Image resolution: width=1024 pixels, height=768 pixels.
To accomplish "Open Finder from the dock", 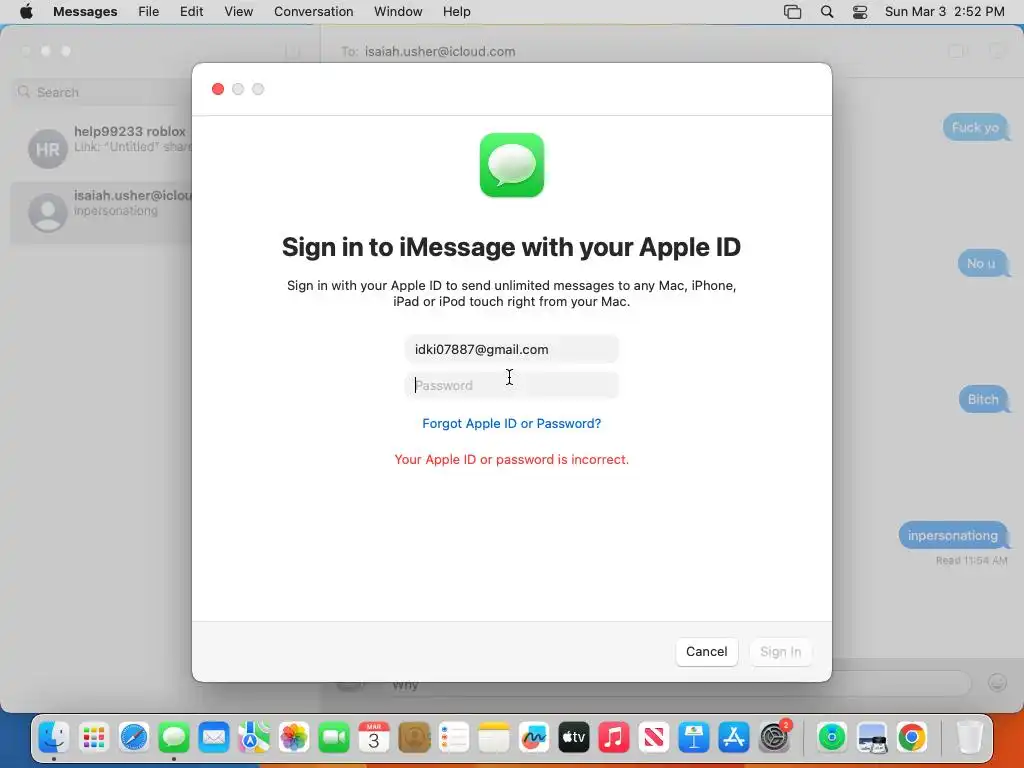I will (54, 738).
